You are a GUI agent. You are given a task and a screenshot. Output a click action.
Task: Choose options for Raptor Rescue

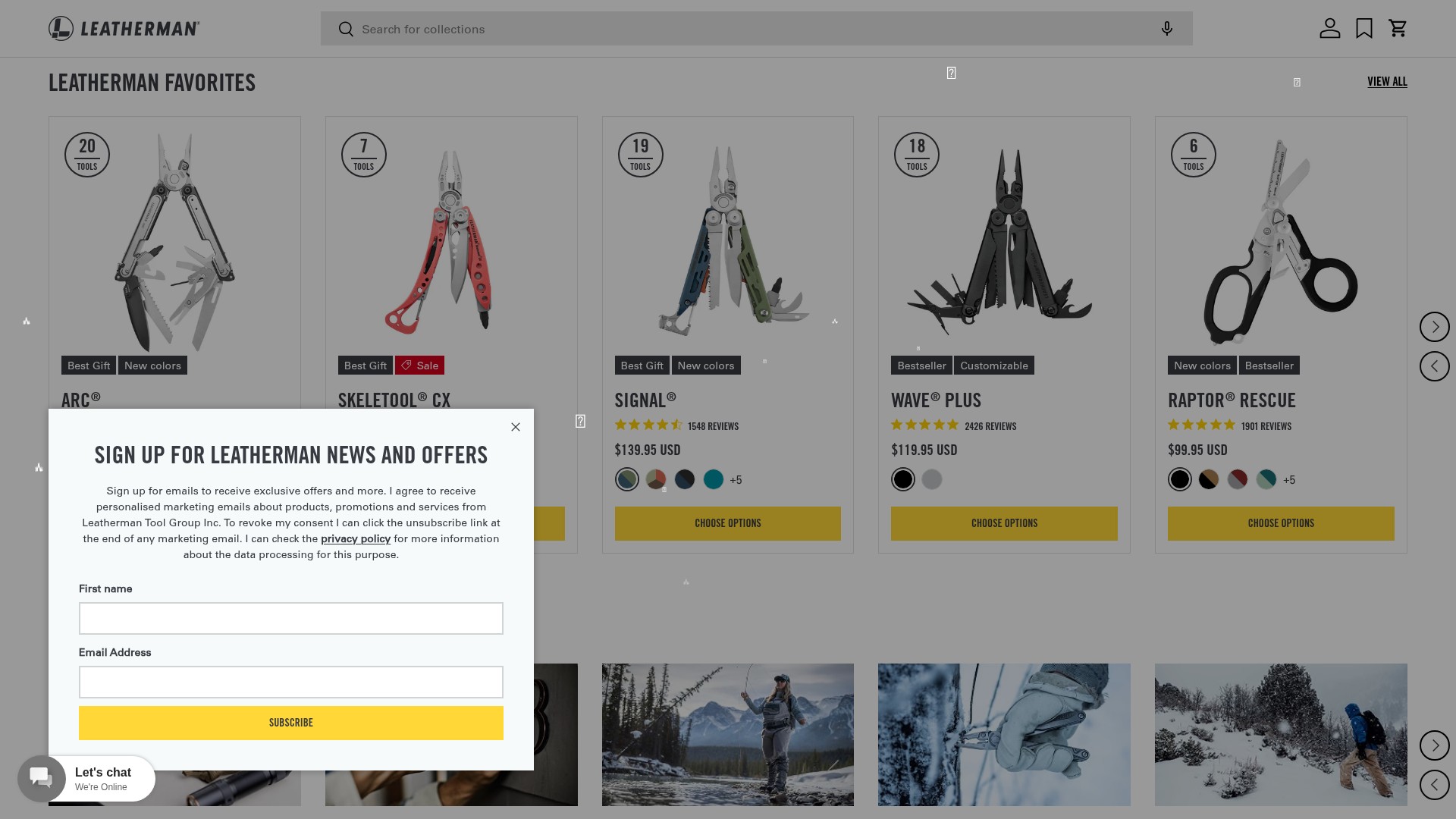(x=1281, y=524)
